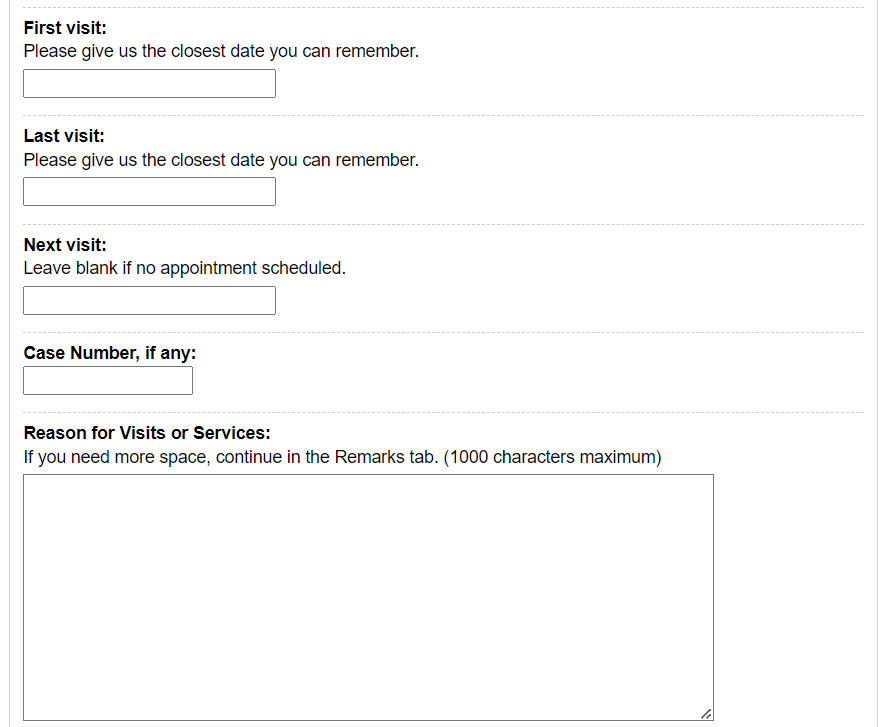
Task: Click the dashed divider above the Case Number label
Action: point(443,333)
